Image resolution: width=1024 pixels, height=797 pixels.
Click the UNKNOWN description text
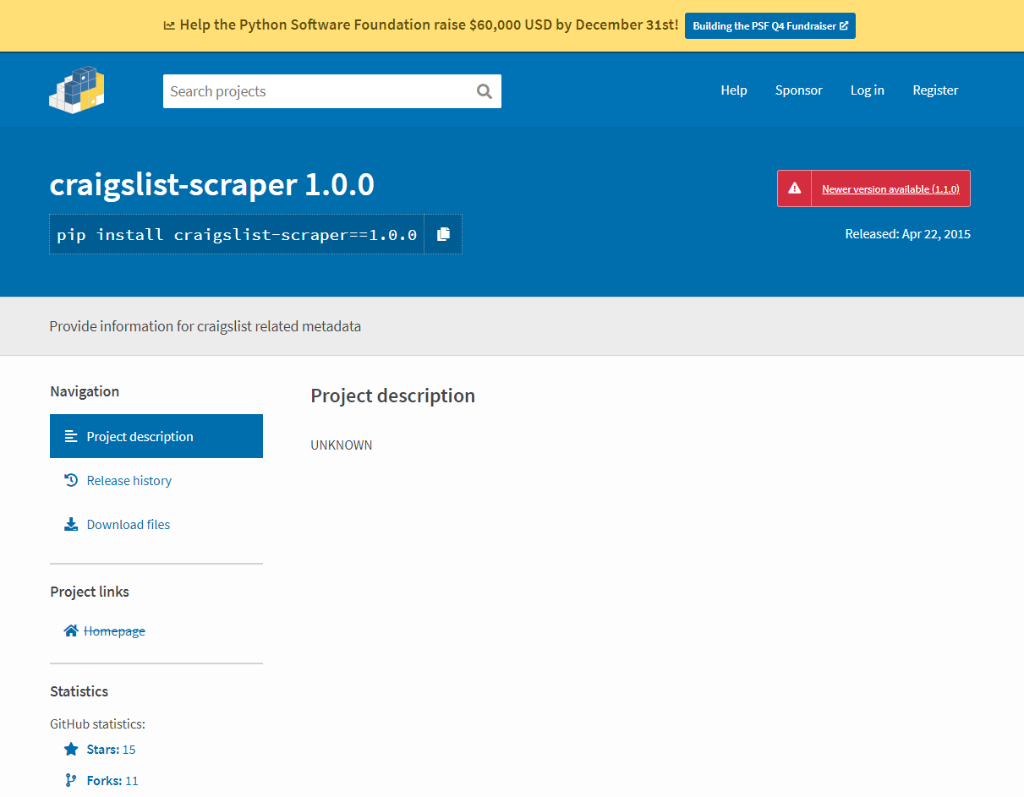click(x=341, y=445)
